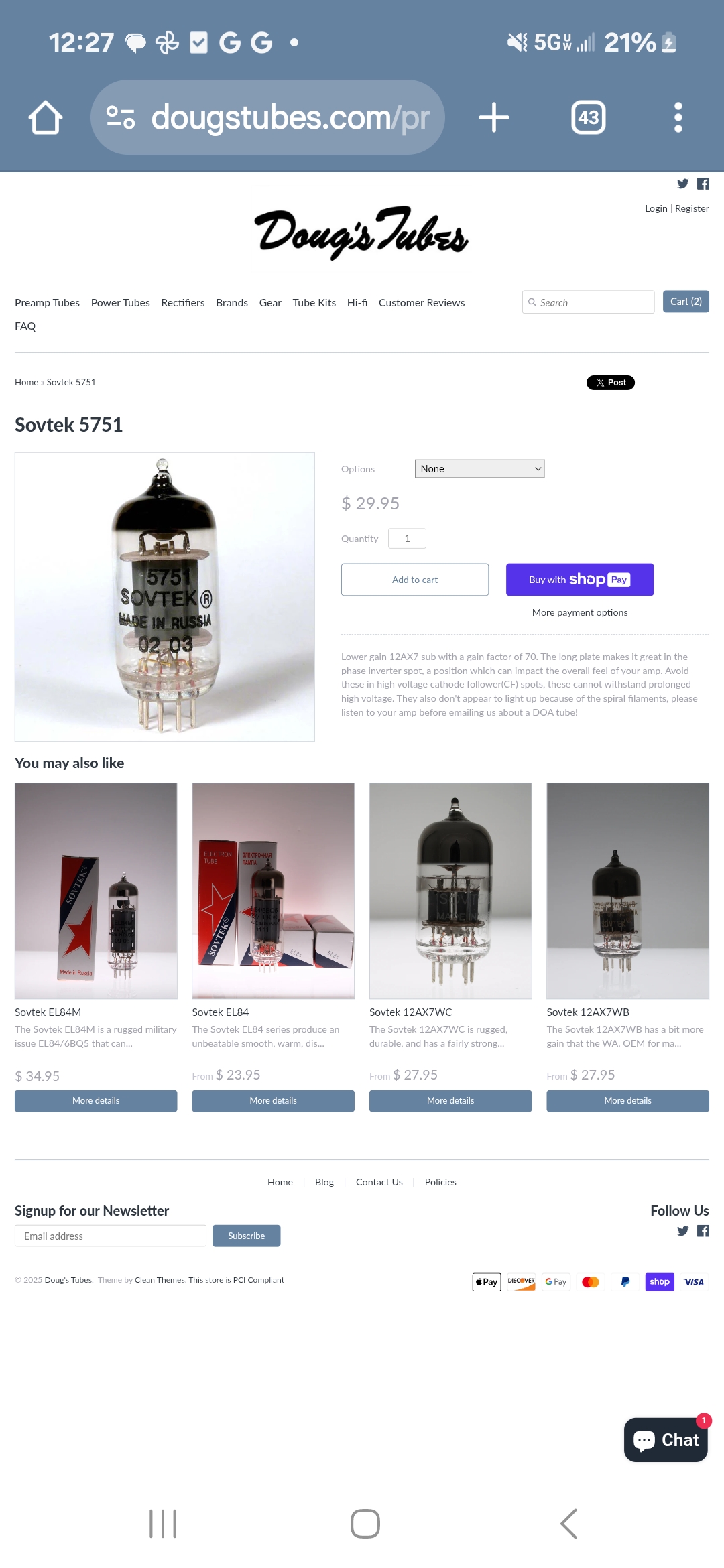
Task: Open the tab switcher showing 43 tabs
Action: (x=589, y=117)
